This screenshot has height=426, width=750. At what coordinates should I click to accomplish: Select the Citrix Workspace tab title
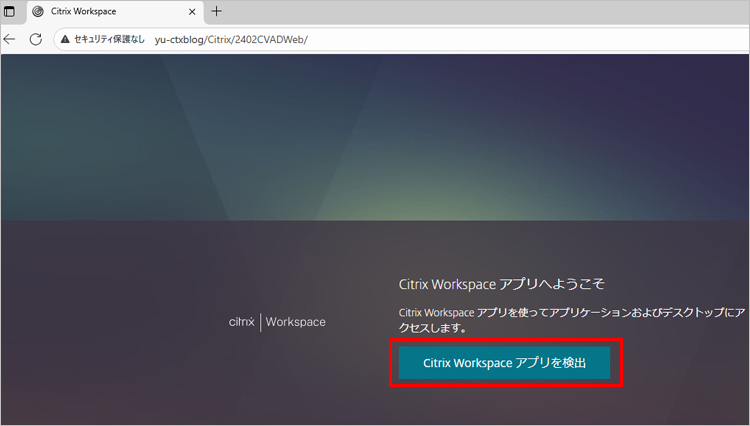(x=84, y=12)
